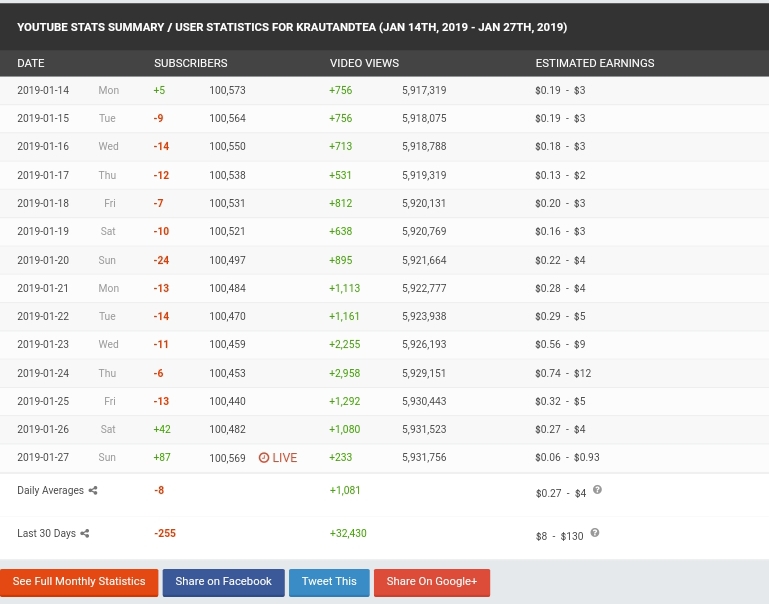769x604 pixels.
Task: Select the DATE column header
Action: pyautogui.click(x=31, y=63)
